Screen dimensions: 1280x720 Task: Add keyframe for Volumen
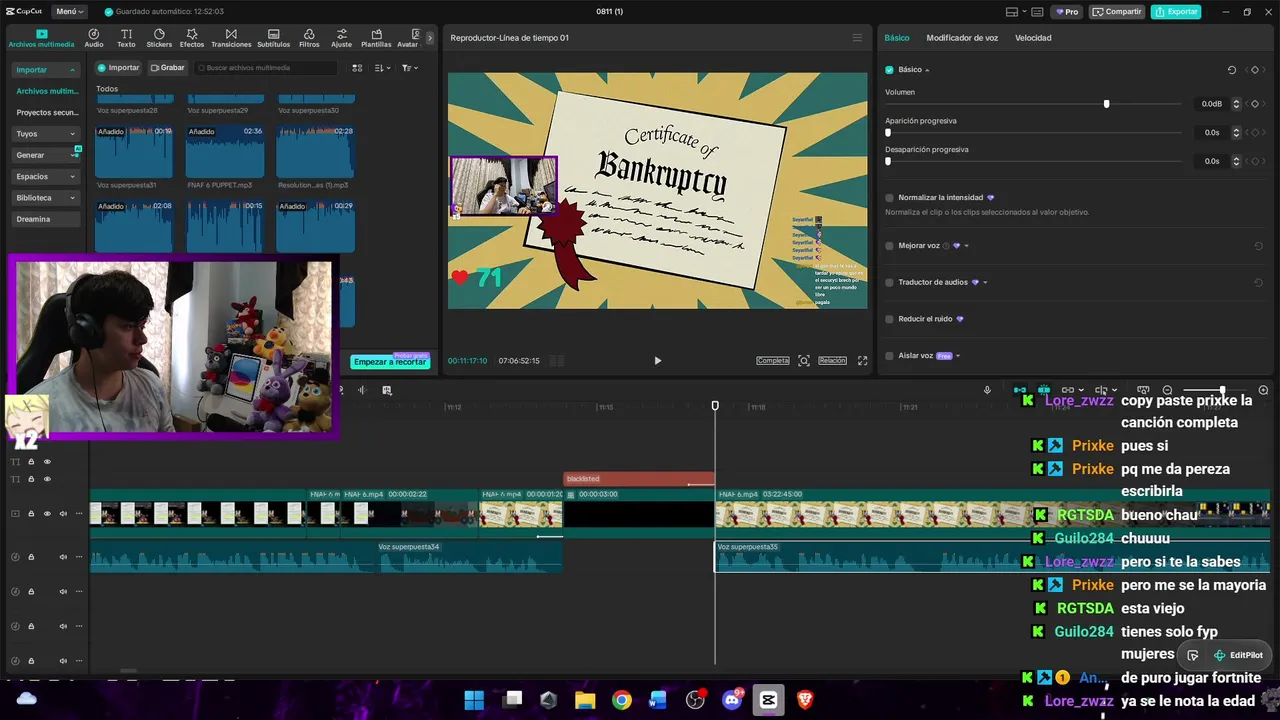point(1255,104)
